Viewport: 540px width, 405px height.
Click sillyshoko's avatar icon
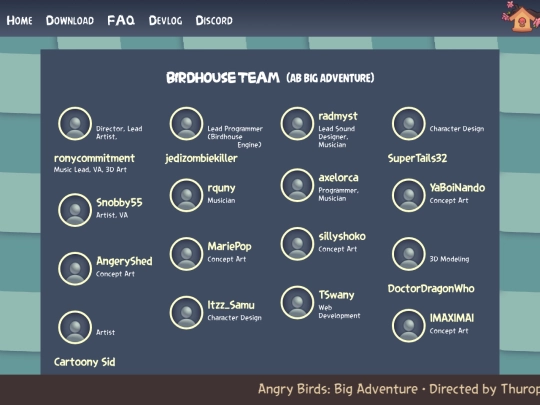(297, 244)
